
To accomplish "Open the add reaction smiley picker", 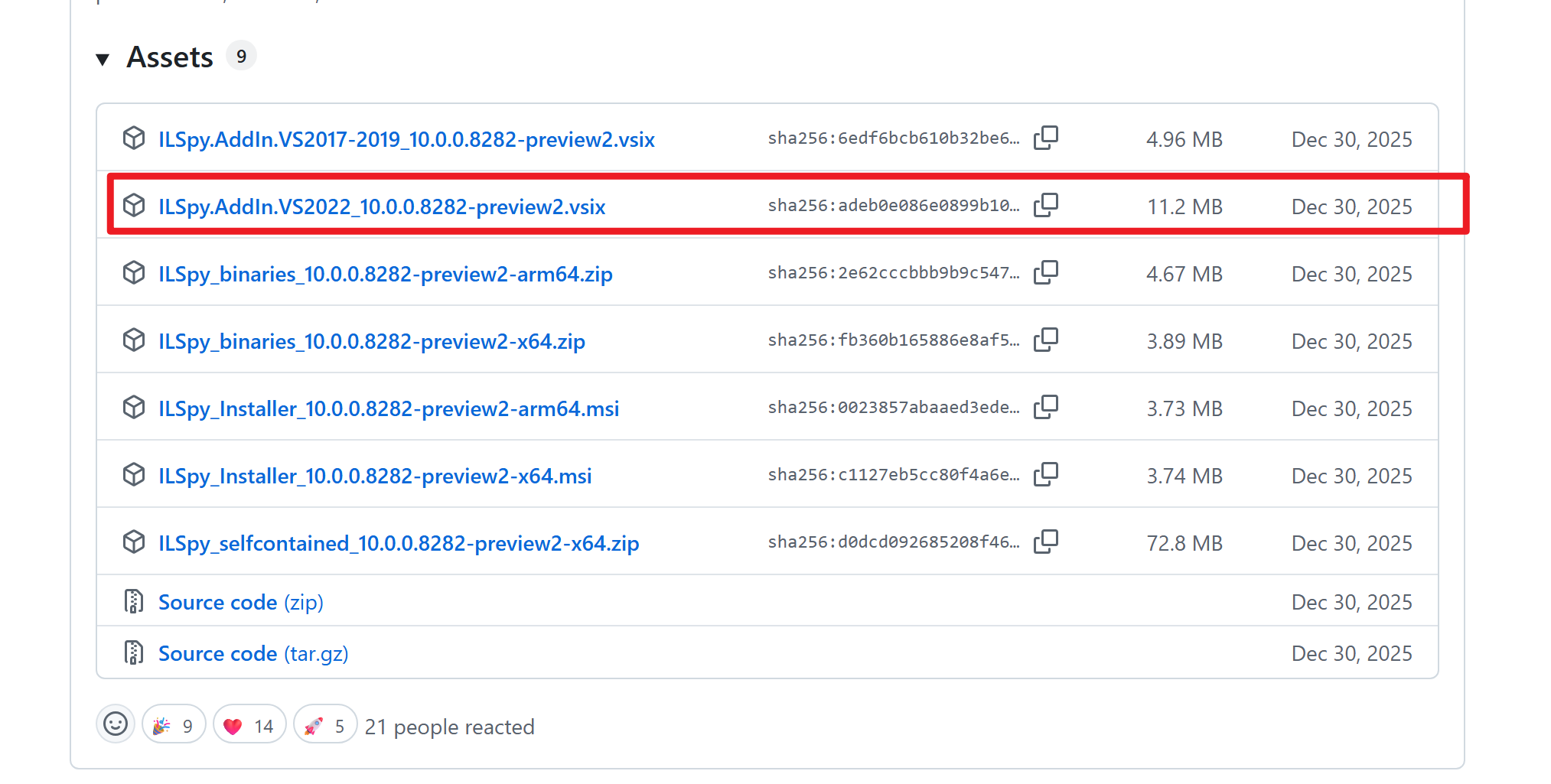I will (116, 724).
